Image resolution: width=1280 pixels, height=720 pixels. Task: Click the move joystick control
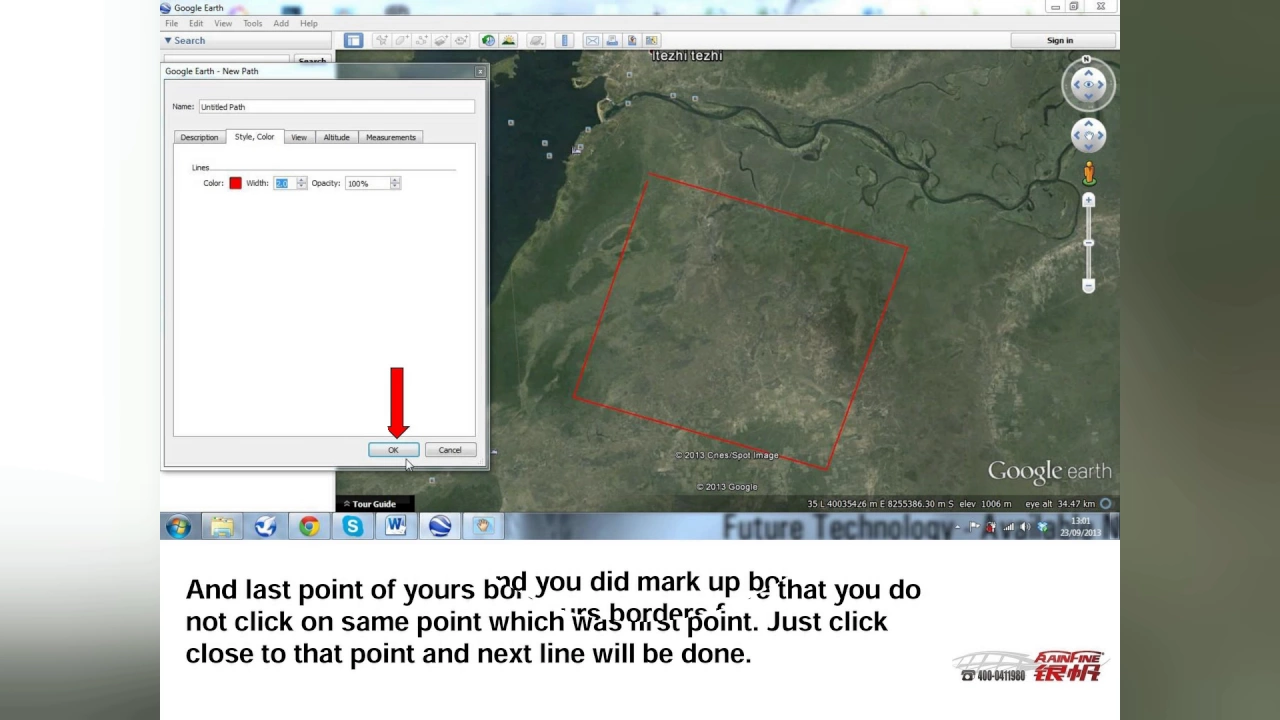pos(1088,135)
